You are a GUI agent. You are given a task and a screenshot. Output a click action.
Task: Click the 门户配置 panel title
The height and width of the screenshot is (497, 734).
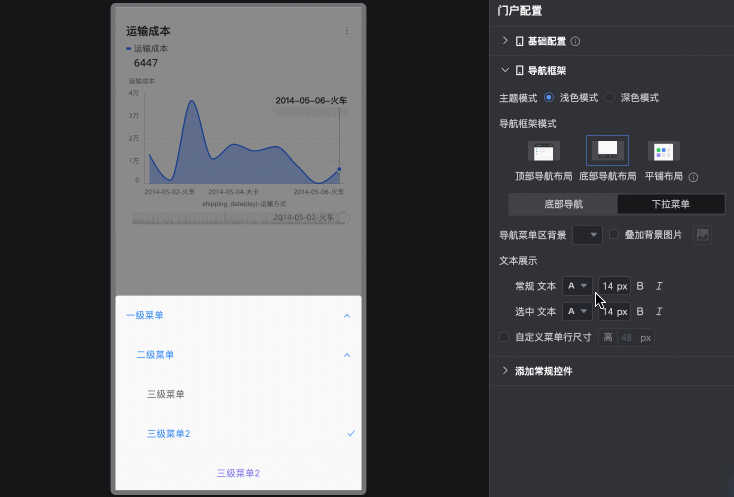(x=520, y=10)
